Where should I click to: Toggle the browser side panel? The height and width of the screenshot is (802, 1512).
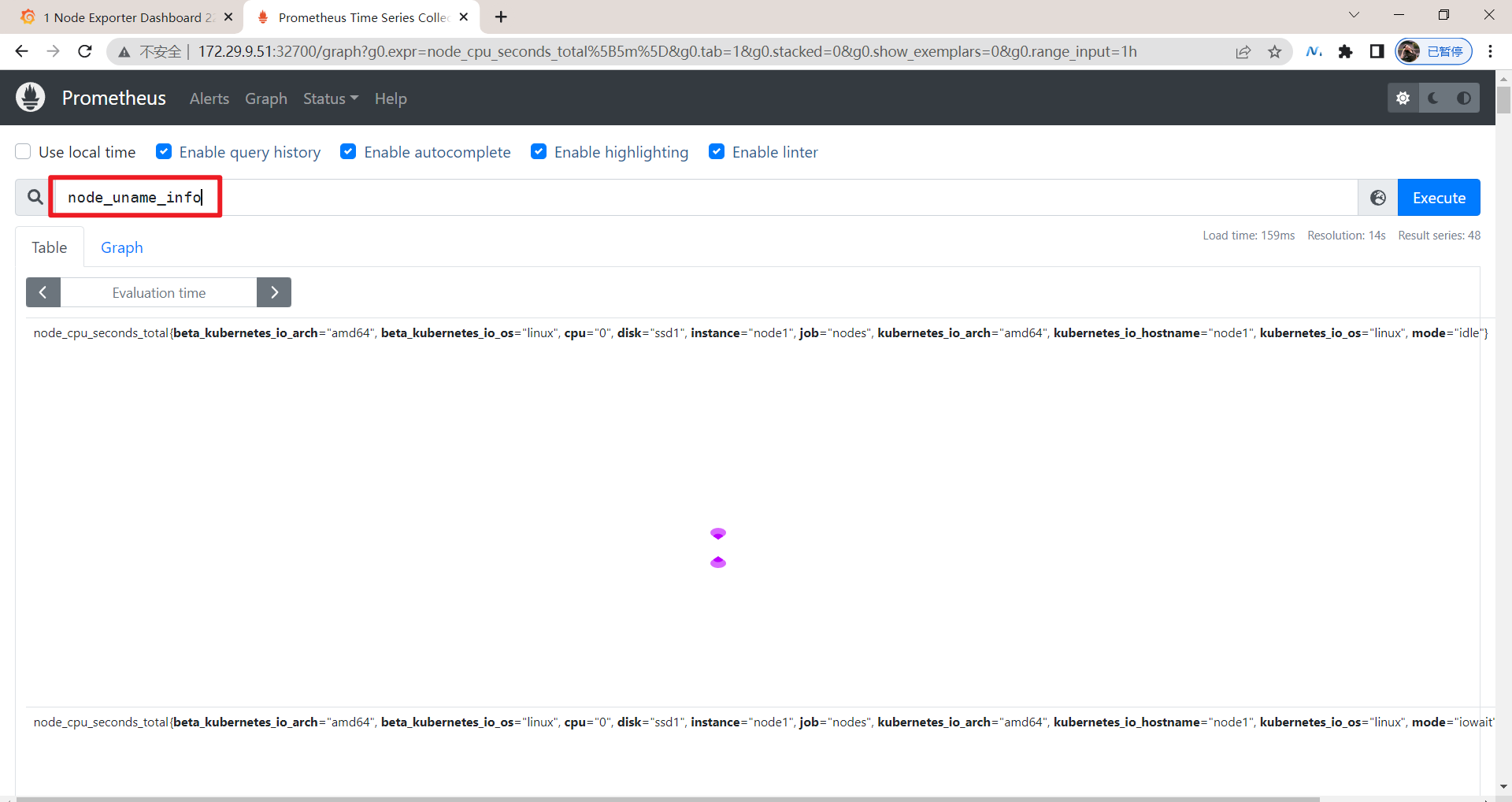pyautogui.click(x=1377, y=52)
